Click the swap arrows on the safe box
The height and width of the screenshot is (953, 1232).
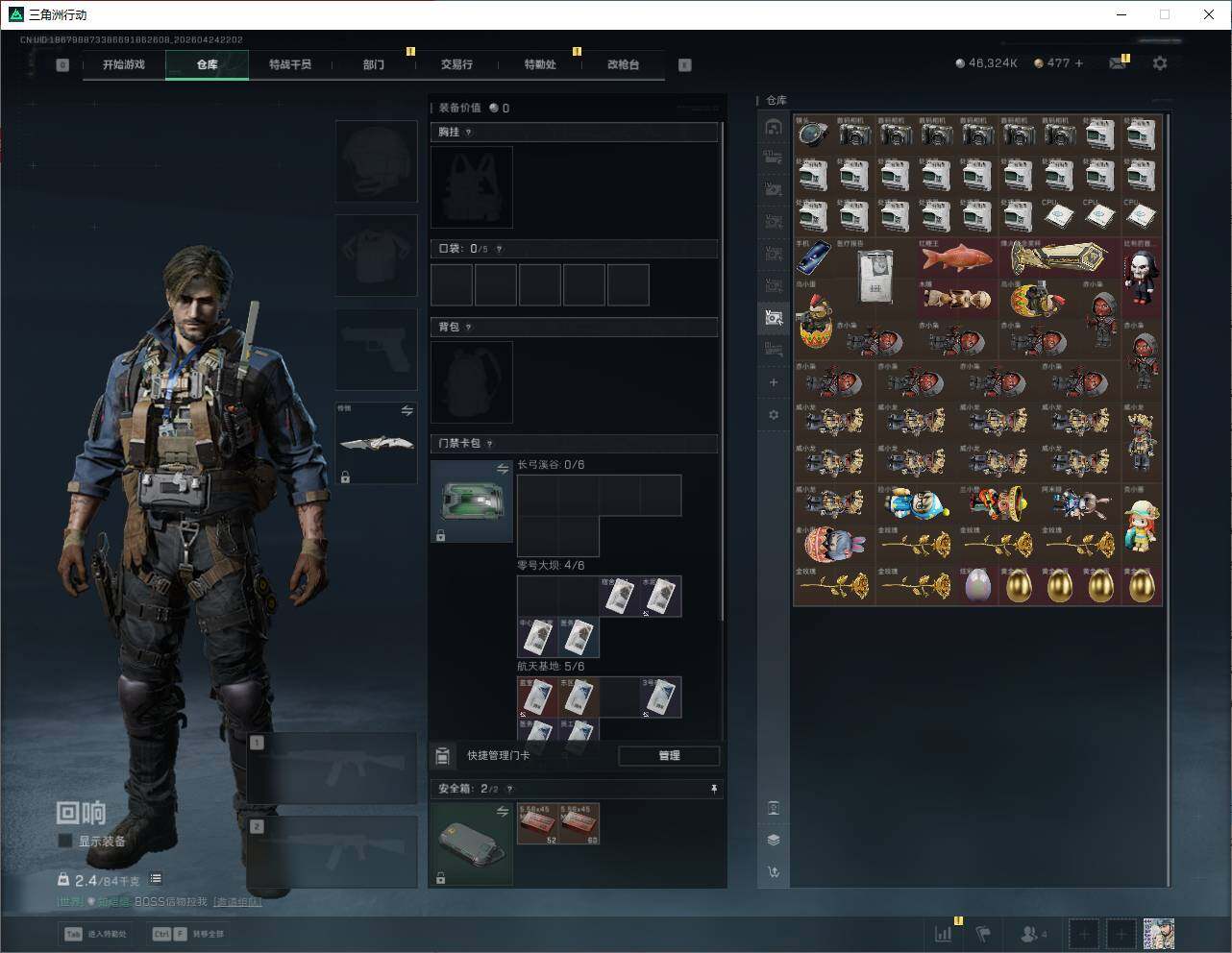[502, 812]
